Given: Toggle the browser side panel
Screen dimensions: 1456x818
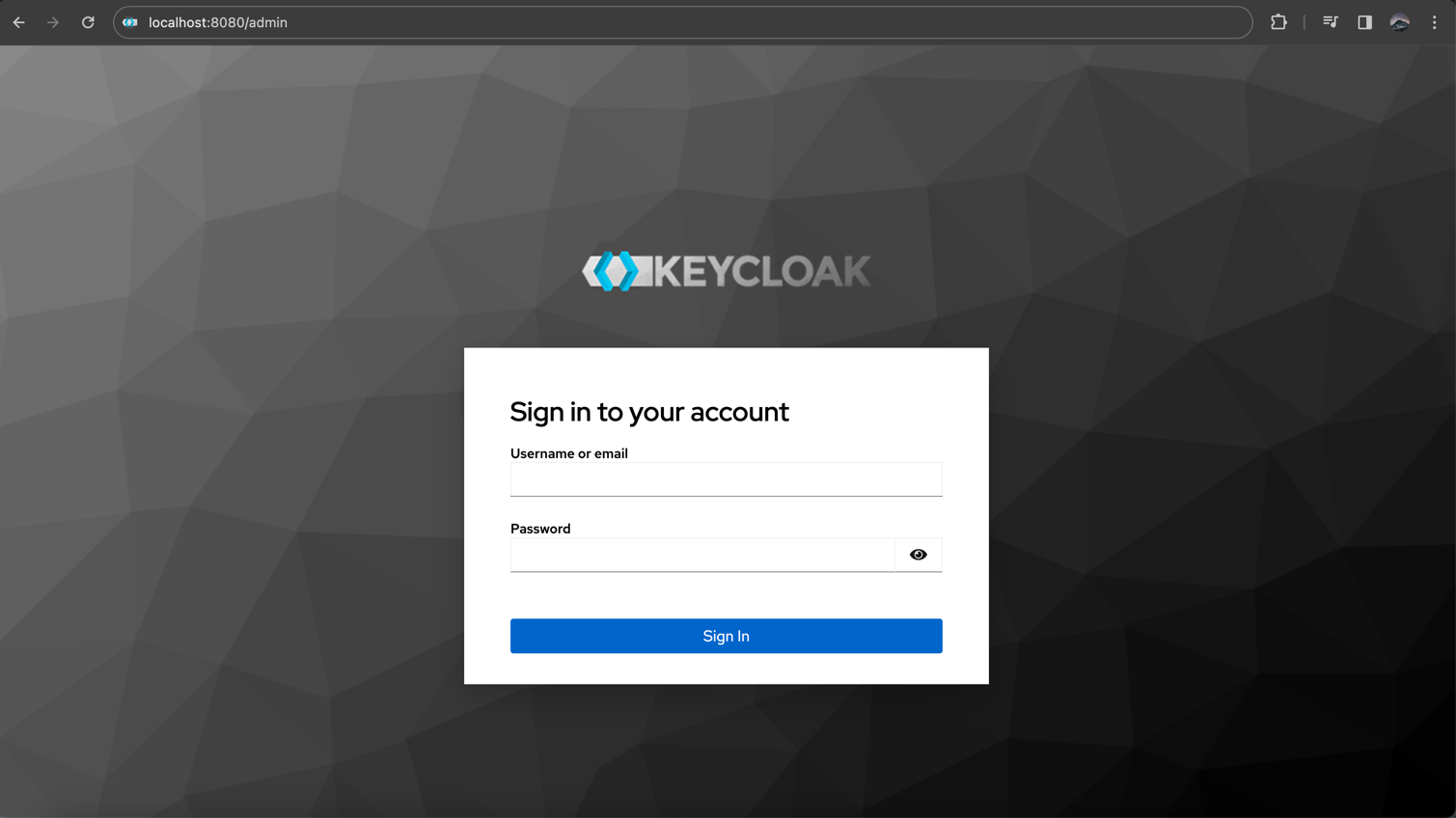Looking at the screenshot, I should pos(1364,22).
